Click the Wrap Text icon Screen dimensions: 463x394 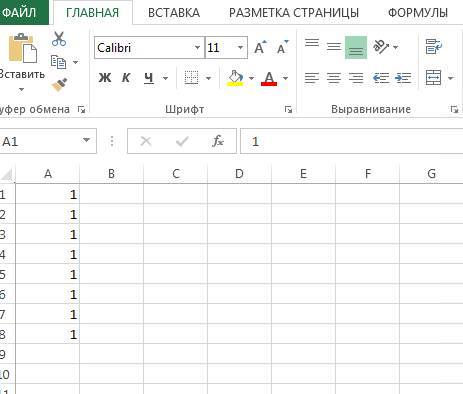(x=434, y=47)
